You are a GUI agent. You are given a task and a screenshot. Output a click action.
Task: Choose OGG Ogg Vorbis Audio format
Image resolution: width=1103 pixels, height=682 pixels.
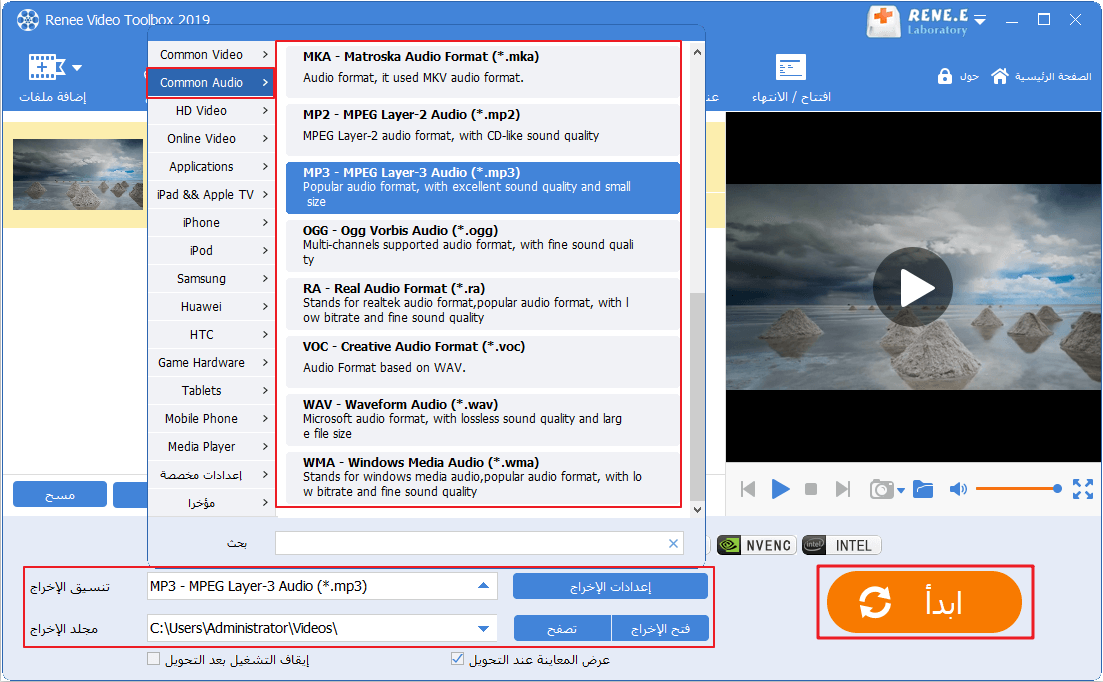pos(483,246)
